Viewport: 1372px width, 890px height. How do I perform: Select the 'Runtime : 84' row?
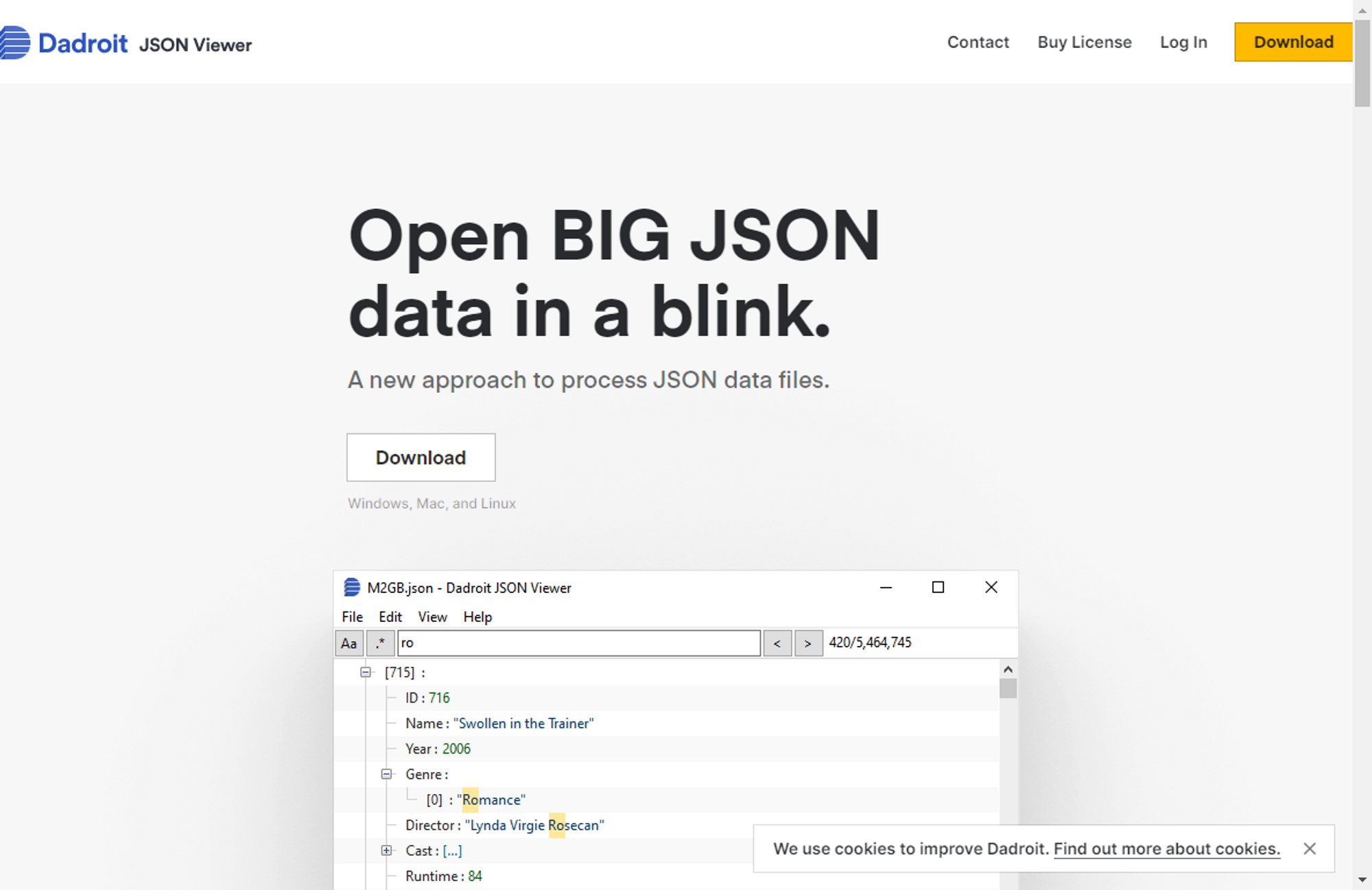point(667,876)
